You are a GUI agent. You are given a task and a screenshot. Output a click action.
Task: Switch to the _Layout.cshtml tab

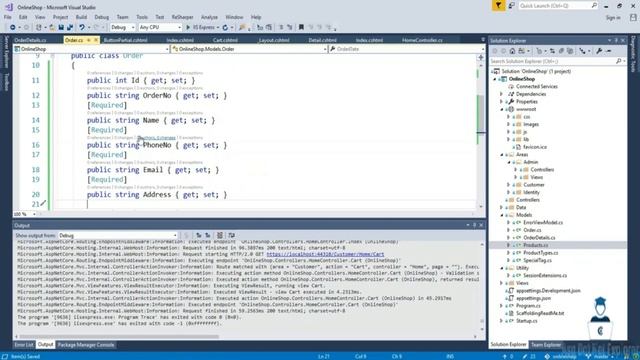[x=274, y=40]
